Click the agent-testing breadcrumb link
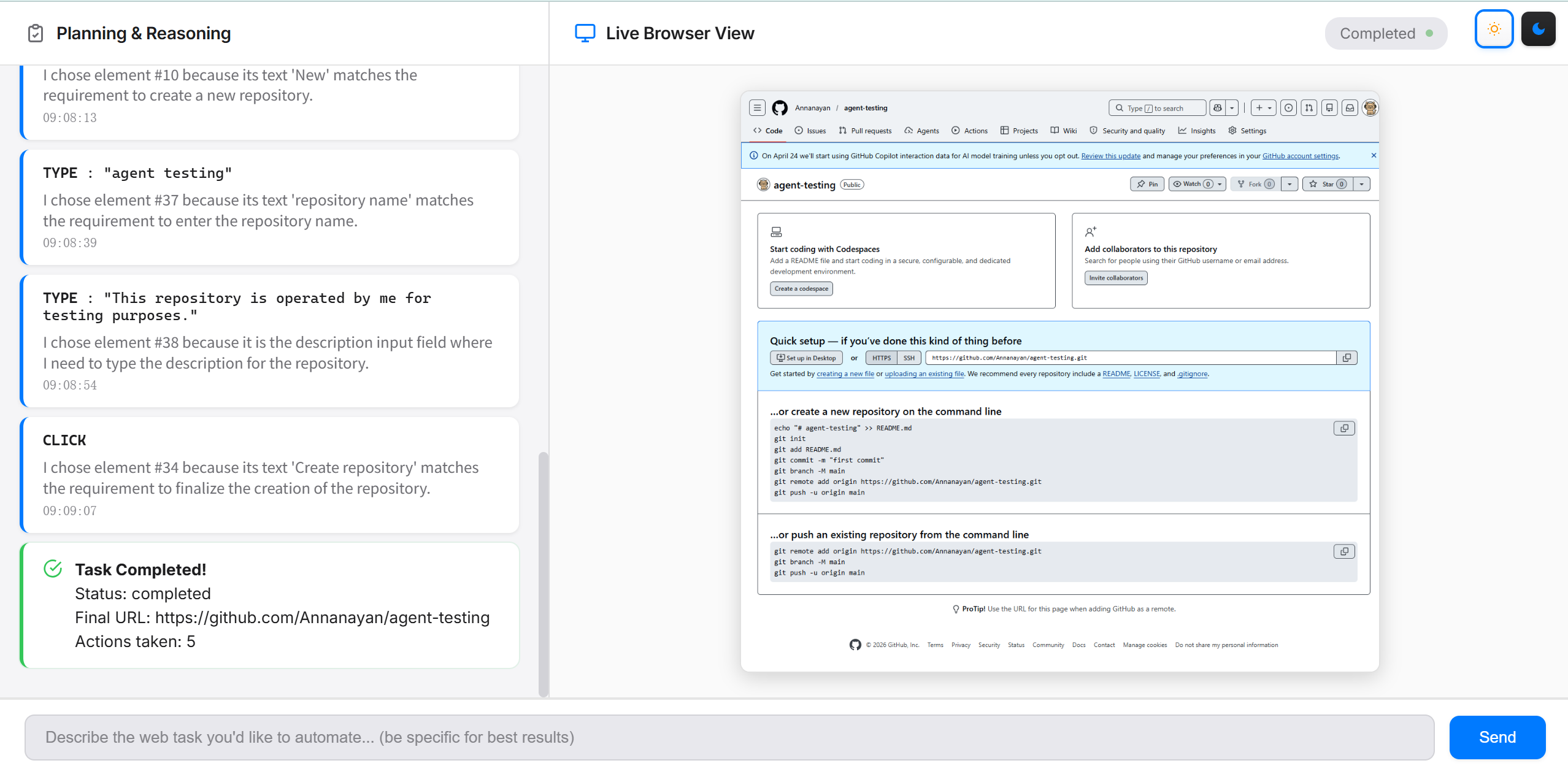1568x774 pixels. click(866, 108)
